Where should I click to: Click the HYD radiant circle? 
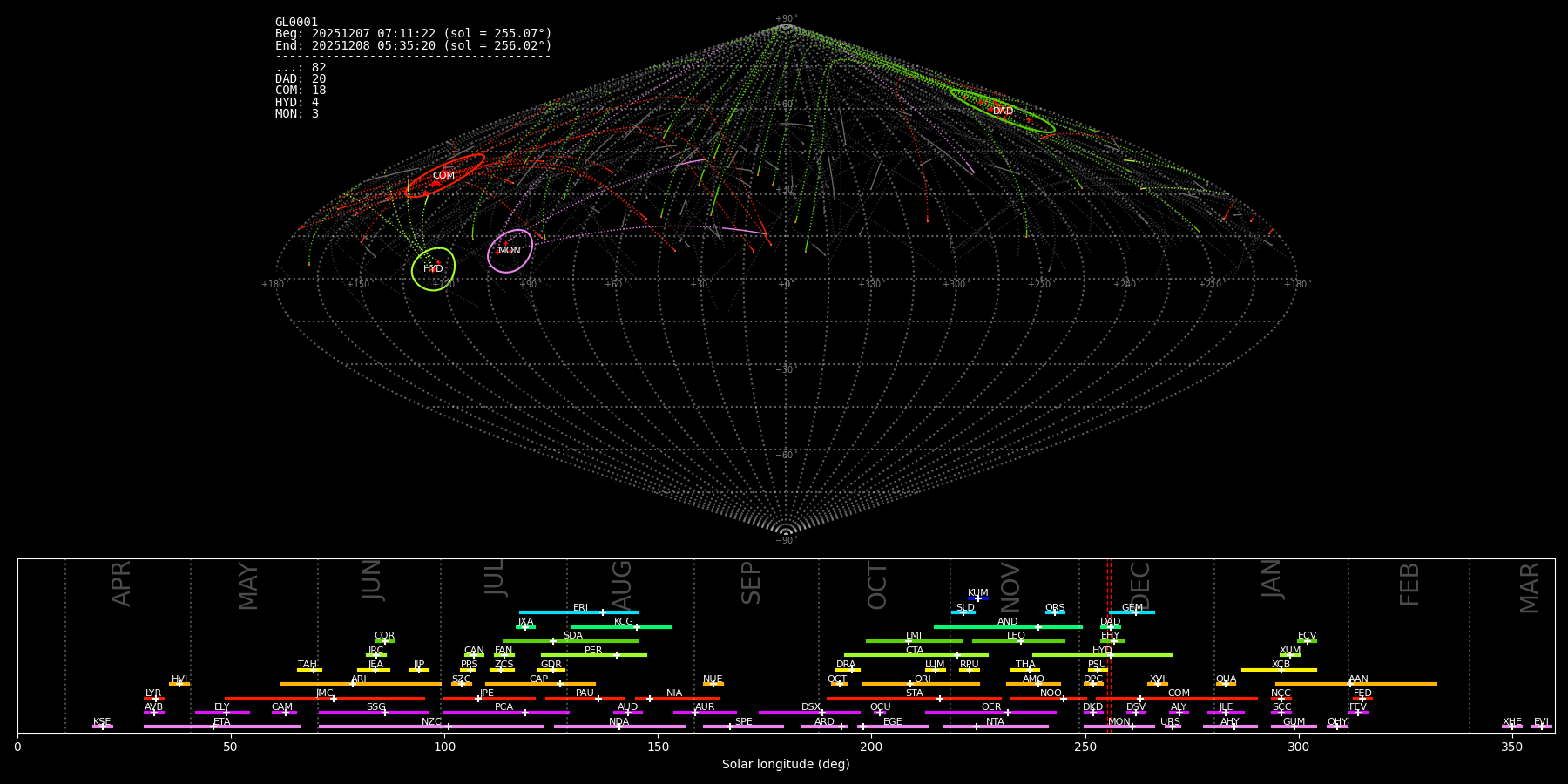click(x=433, y=268)
